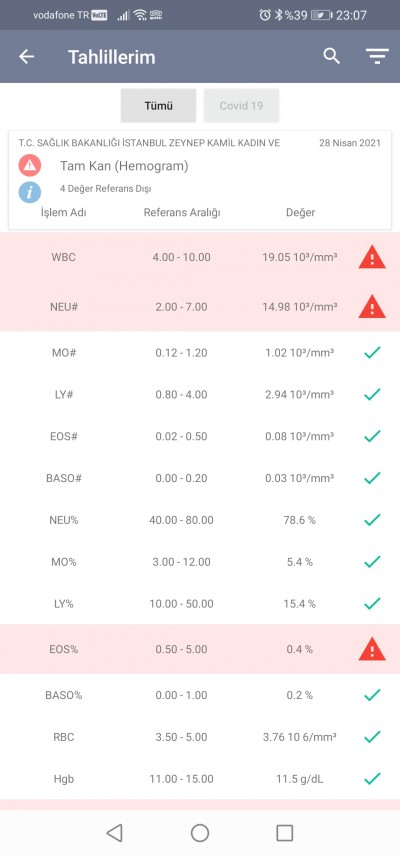400x856 pixels.
Task: Tap blue info icon on result card
Action: 30,192
